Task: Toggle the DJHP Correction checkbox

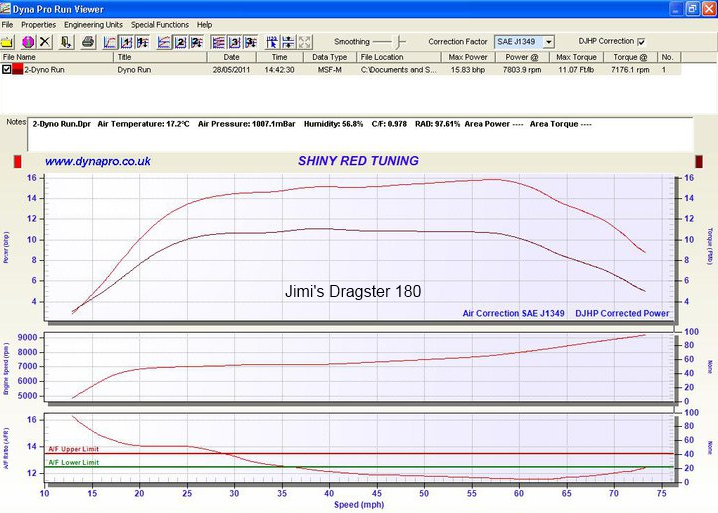Action: point(642,42)
